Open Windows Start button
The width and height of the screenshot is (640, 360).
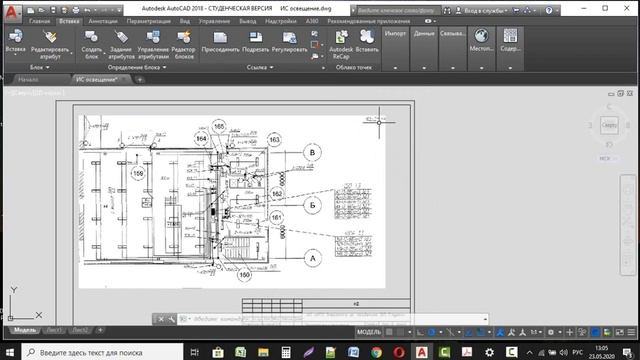[x=10, y=352]
